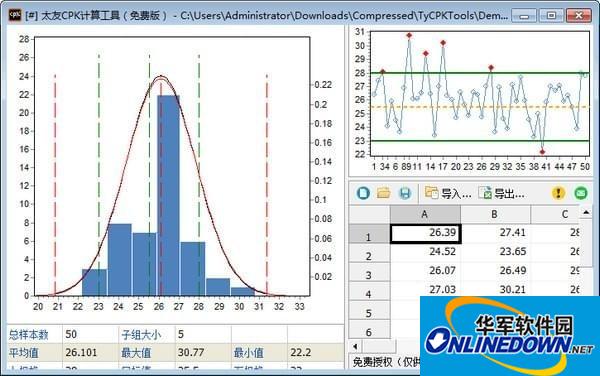Select row header 6
Screen dimensions: 600x376
(x=369, y=329)
